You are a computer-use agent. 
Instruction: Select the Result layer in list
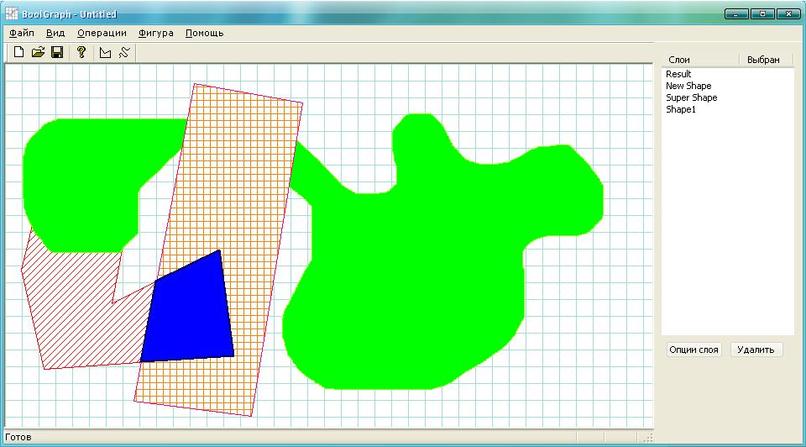679,74
